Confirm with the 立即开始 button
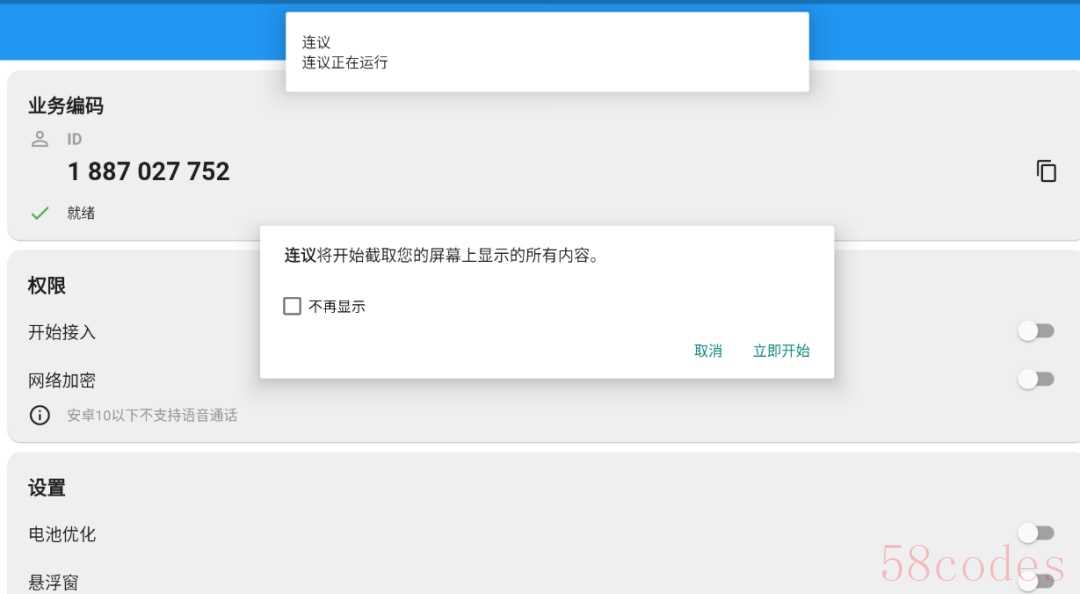The width and height of the screenshot is (1080, 594). [x=781, y=351]
